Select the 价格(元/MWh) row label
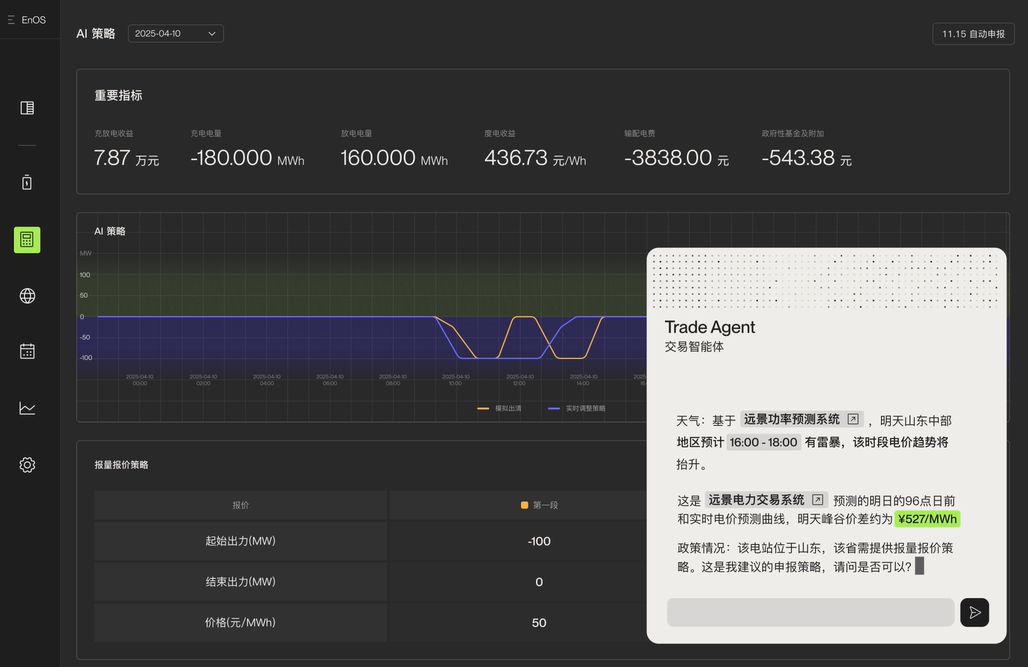Screen dimensions: 1028x667 click(x=241, y=622)
